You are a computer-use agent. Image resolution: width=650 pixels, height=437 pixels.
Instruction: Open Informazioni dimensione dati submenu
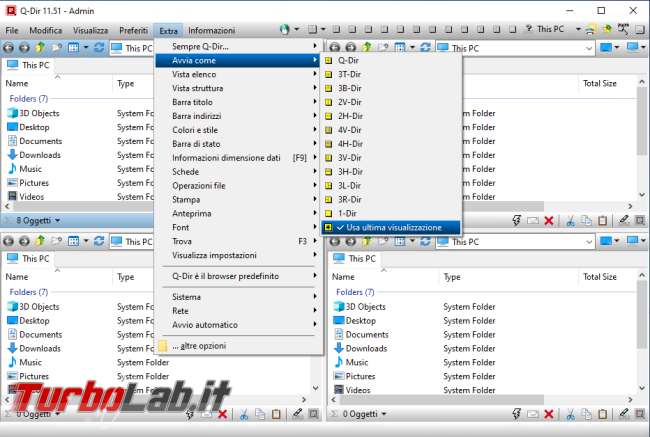tap(238, 158)
